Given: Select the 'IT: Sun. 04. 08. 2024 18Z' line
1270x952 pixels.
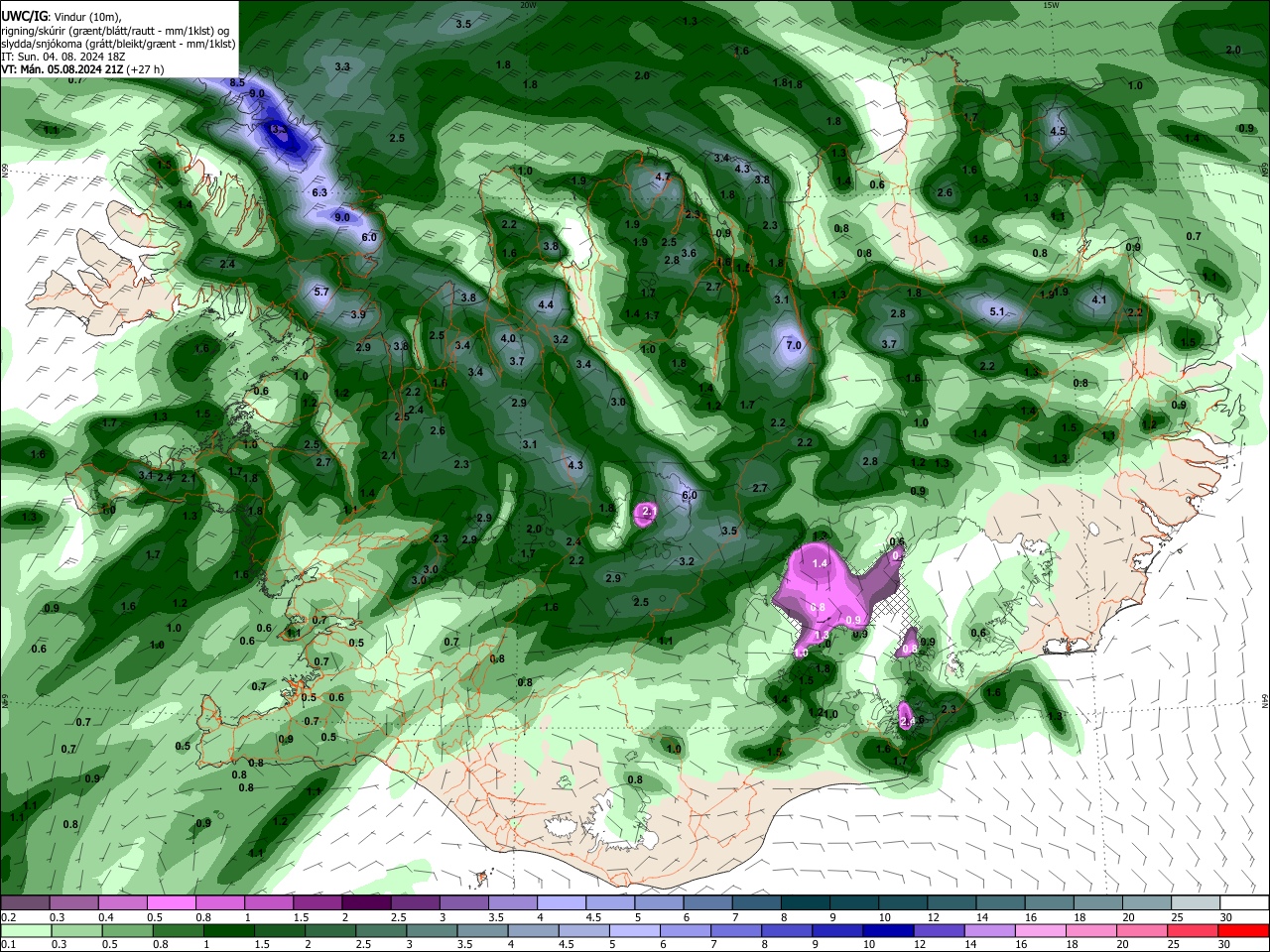Looking at the screenshot, I should pos(63,57).
